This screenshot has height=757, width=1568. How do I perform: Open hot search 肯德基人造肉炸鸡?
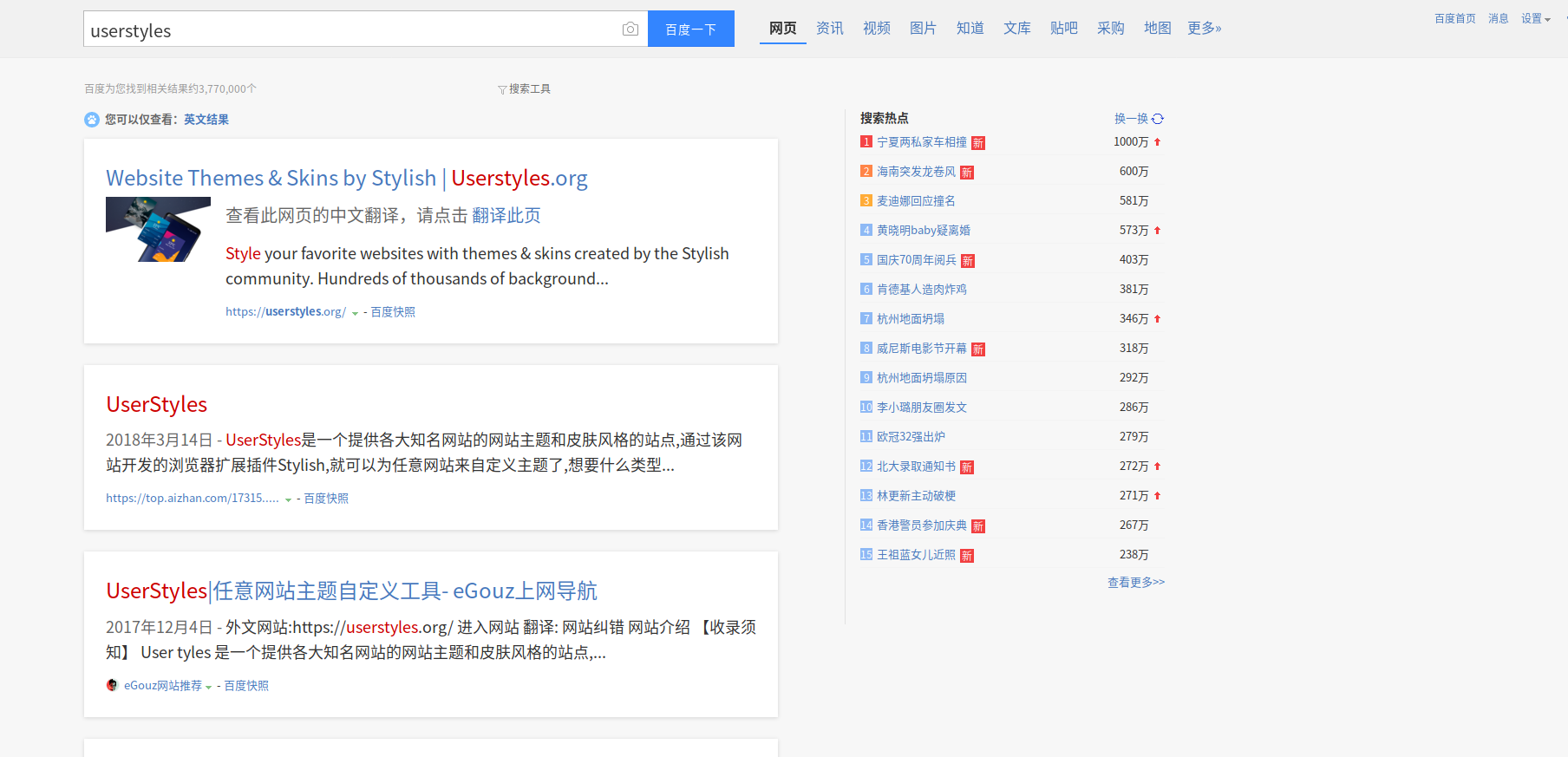coord(922,290)
